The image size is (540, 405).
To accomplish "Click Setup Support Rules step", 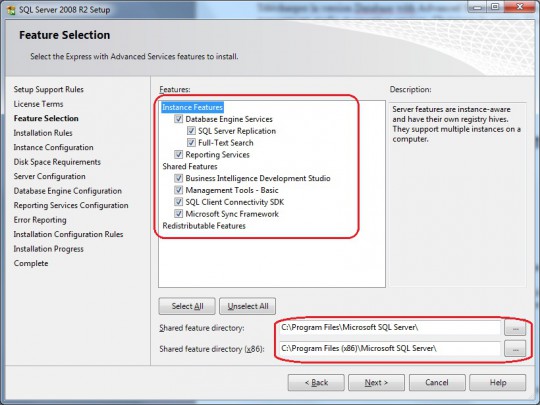I will (x=49, y=90).
